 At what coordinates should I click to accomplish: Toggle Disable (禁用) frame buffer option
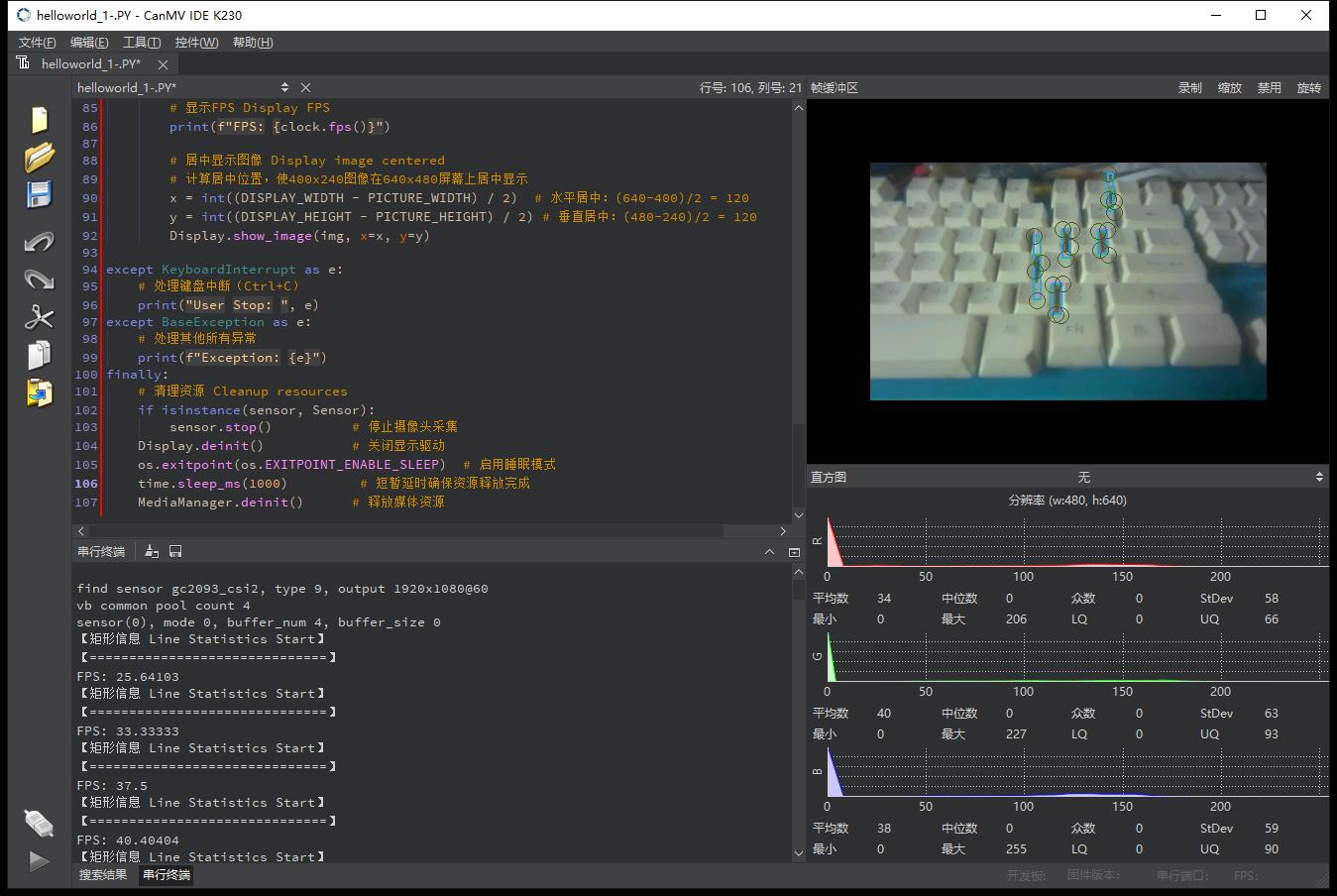coord(1269,88)
